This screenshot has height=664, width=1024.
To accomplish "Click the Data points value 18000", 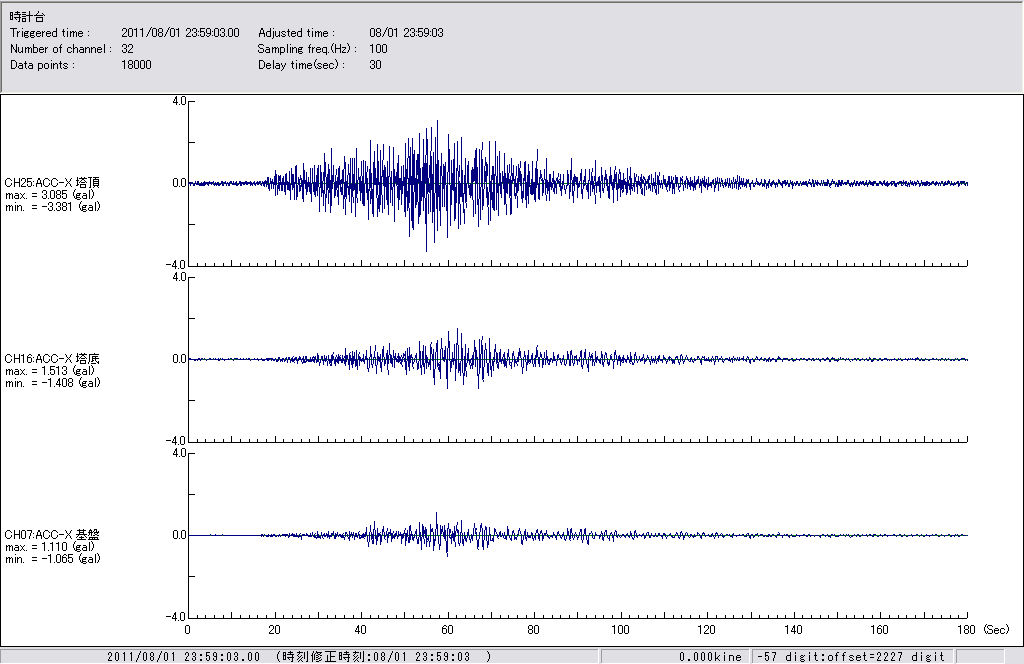I will tap(136, 65).
